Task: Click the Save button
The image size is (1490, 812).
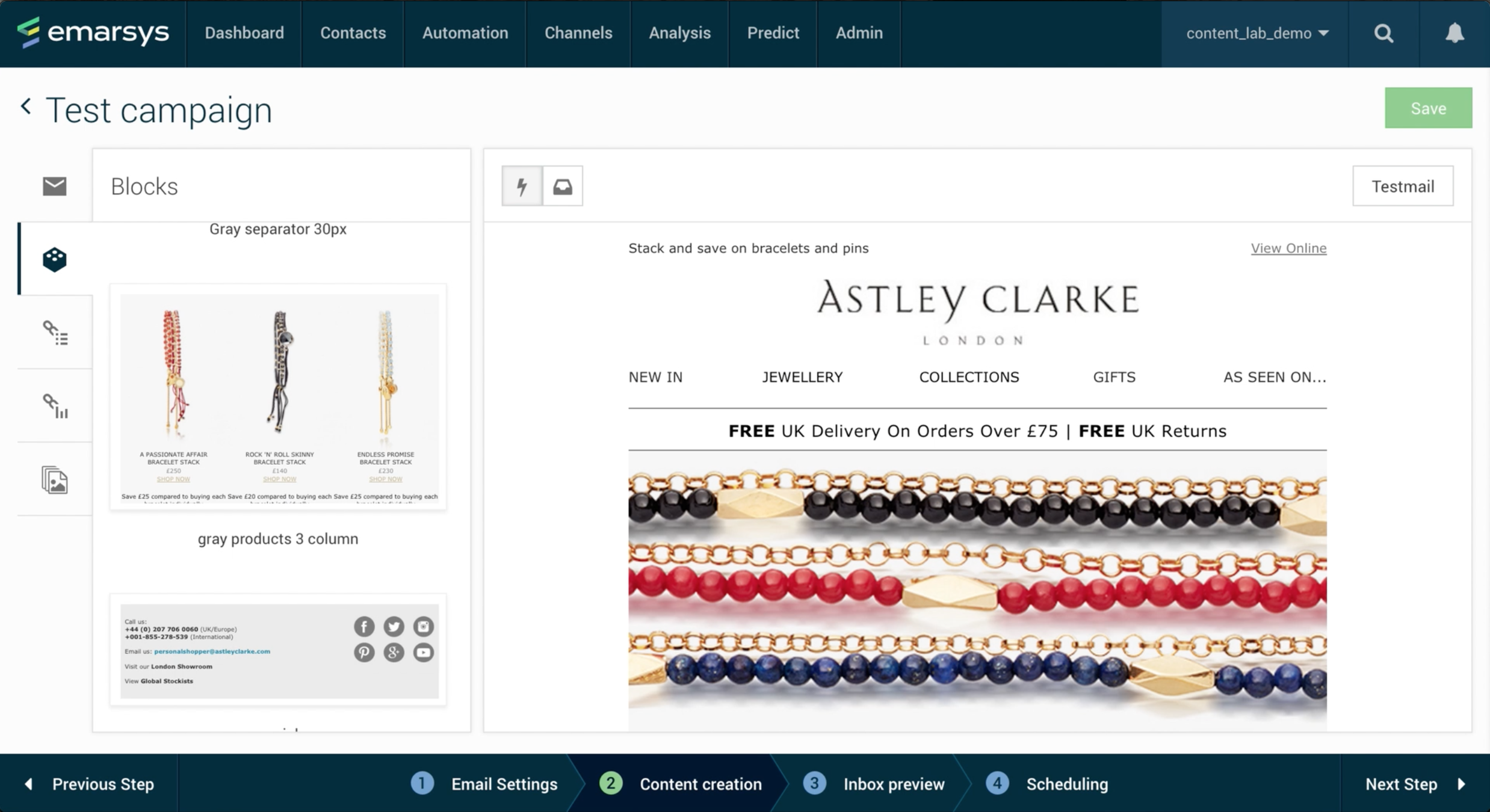Action: coord(1427,108)
